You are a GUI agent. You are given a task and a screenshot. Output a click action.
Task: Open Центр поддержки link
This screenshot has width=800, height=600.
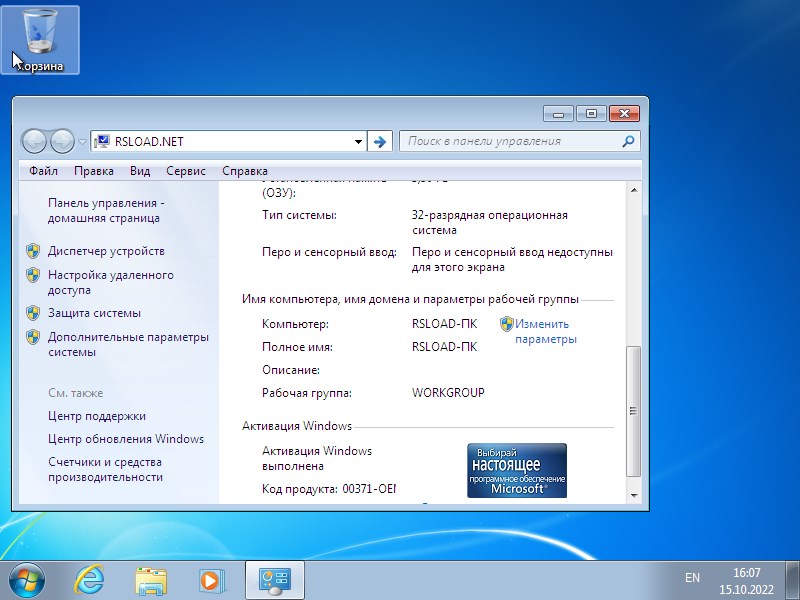[x=97, y=416]
